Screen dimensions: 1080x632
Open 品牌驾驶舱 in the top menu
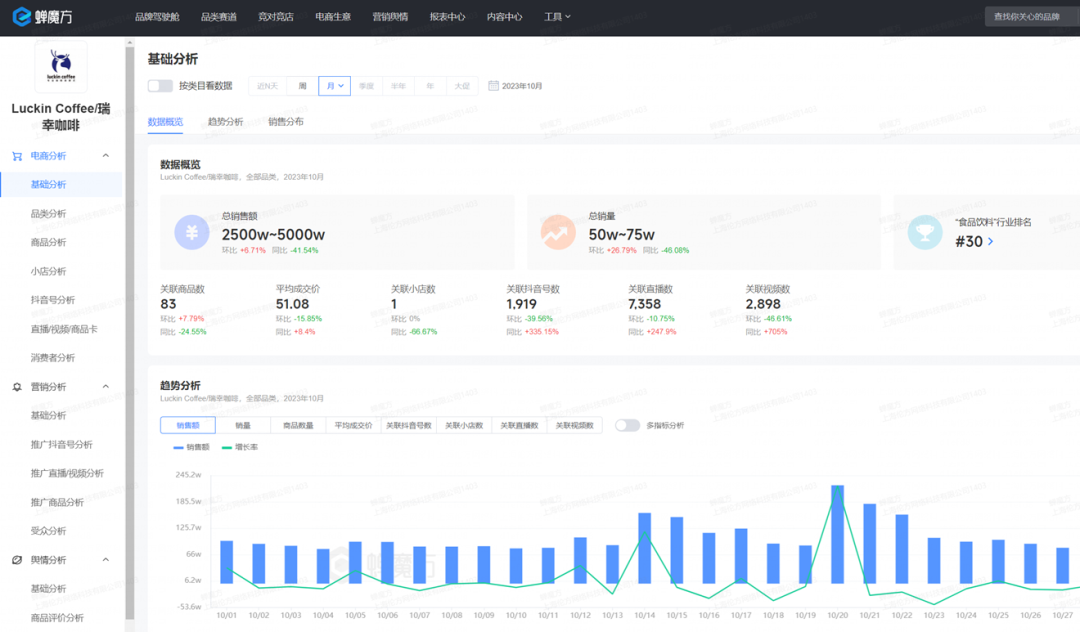pos(158,17)
